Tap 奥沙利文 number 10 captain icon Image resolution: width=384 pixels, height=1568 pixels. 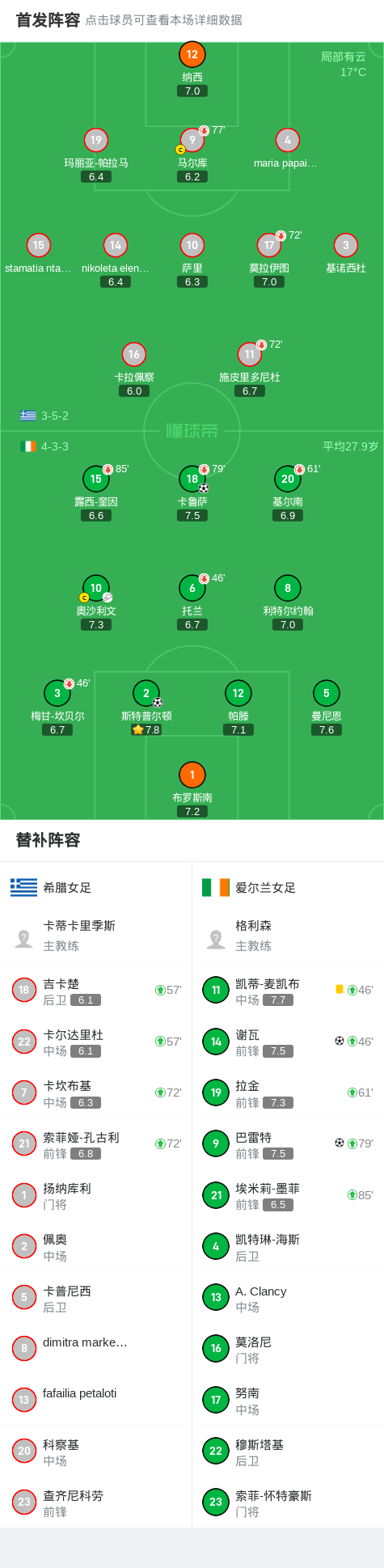(95, 588)
